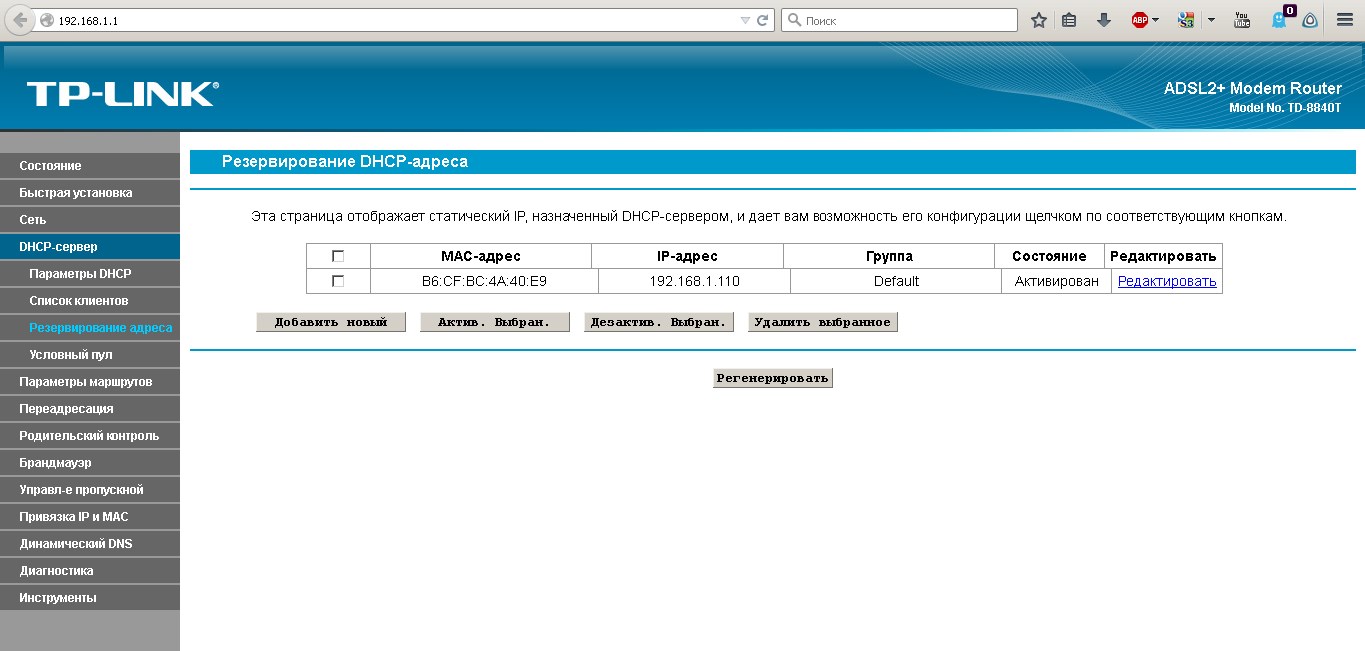The height and width of the screenshot is (651, 1365).
Task: Bookmark this page with the star icon
Action: [x=1039, y=20]
